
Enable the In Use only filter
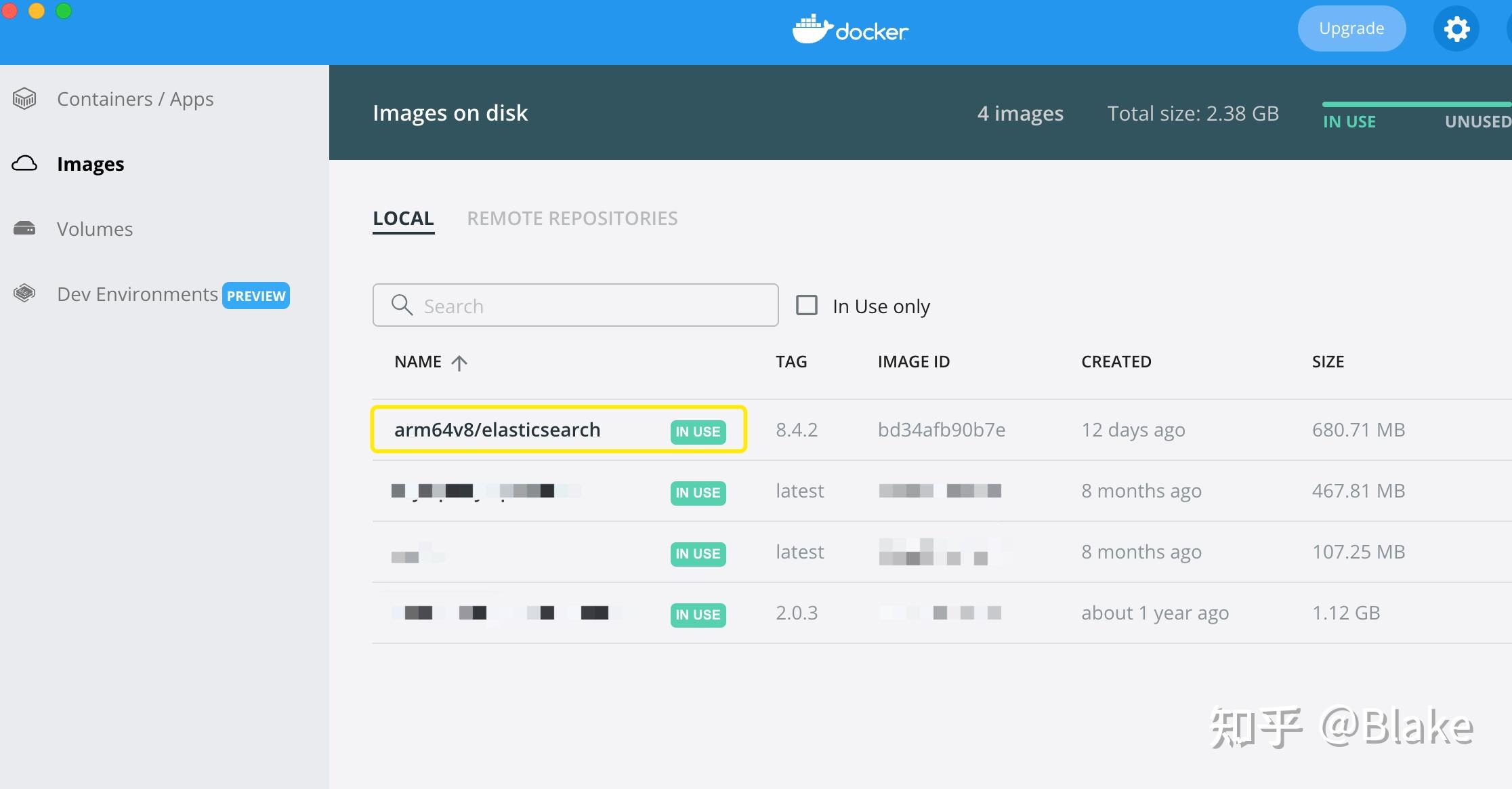(806, 306)
